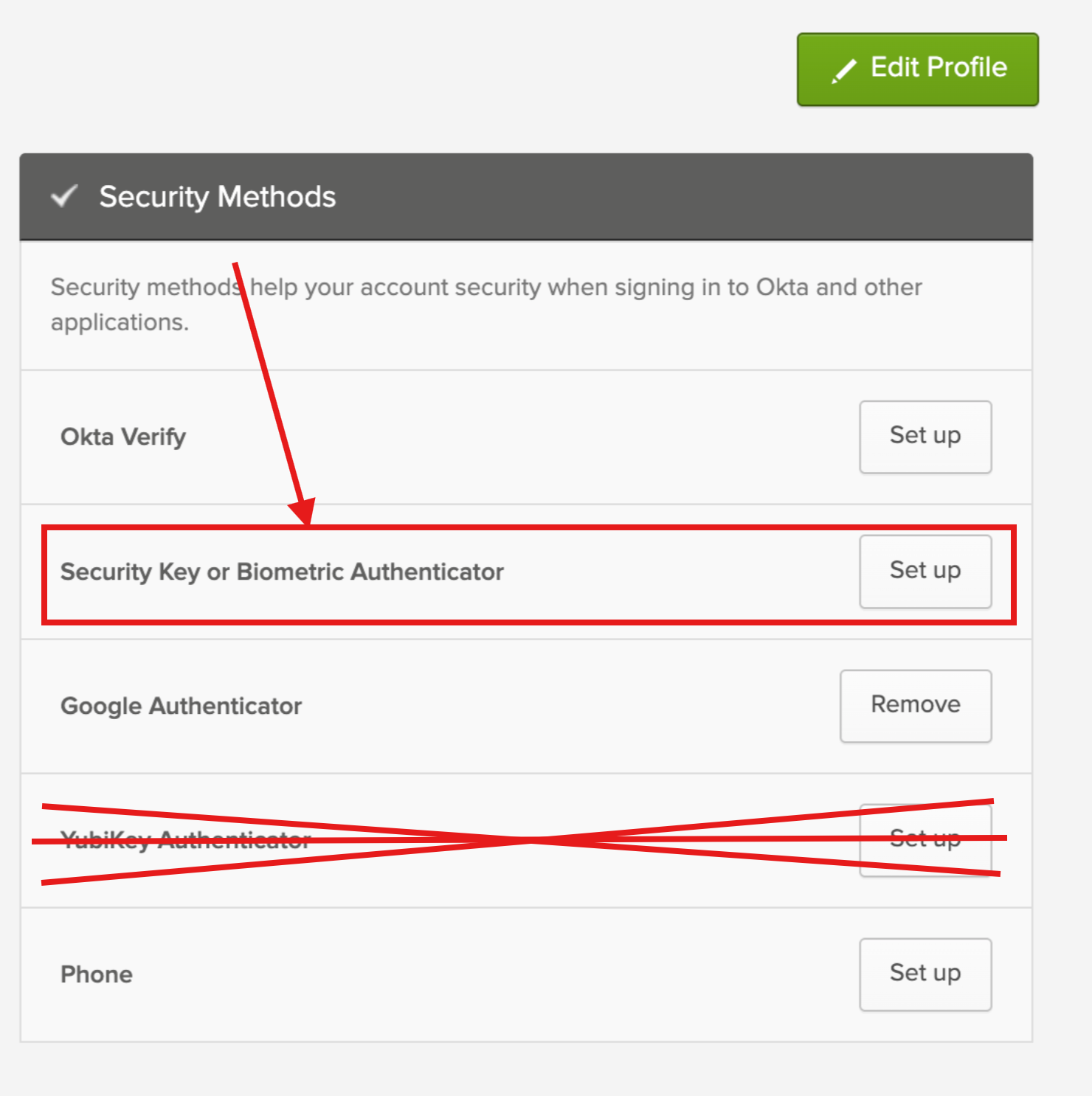Click the Okta Verify label
The height and width of the screenshot is (1096, 1092).
pos(123,437)
